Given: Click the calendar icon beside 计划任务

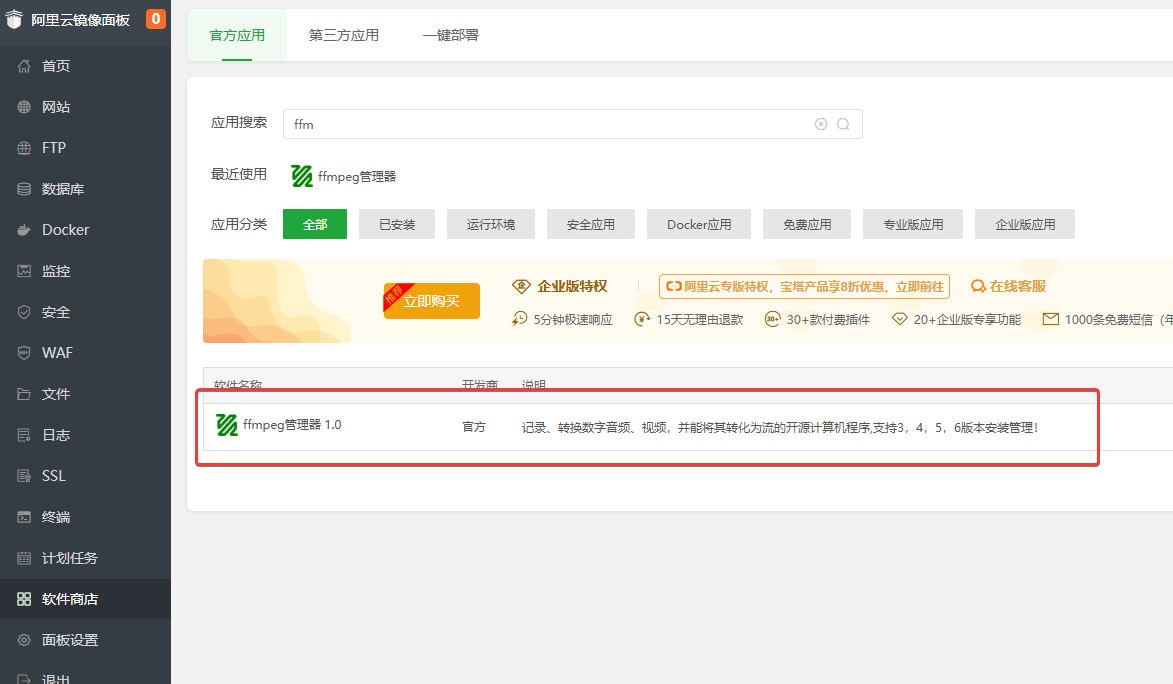Looking at the screenshot, I should tap(24, 558).
